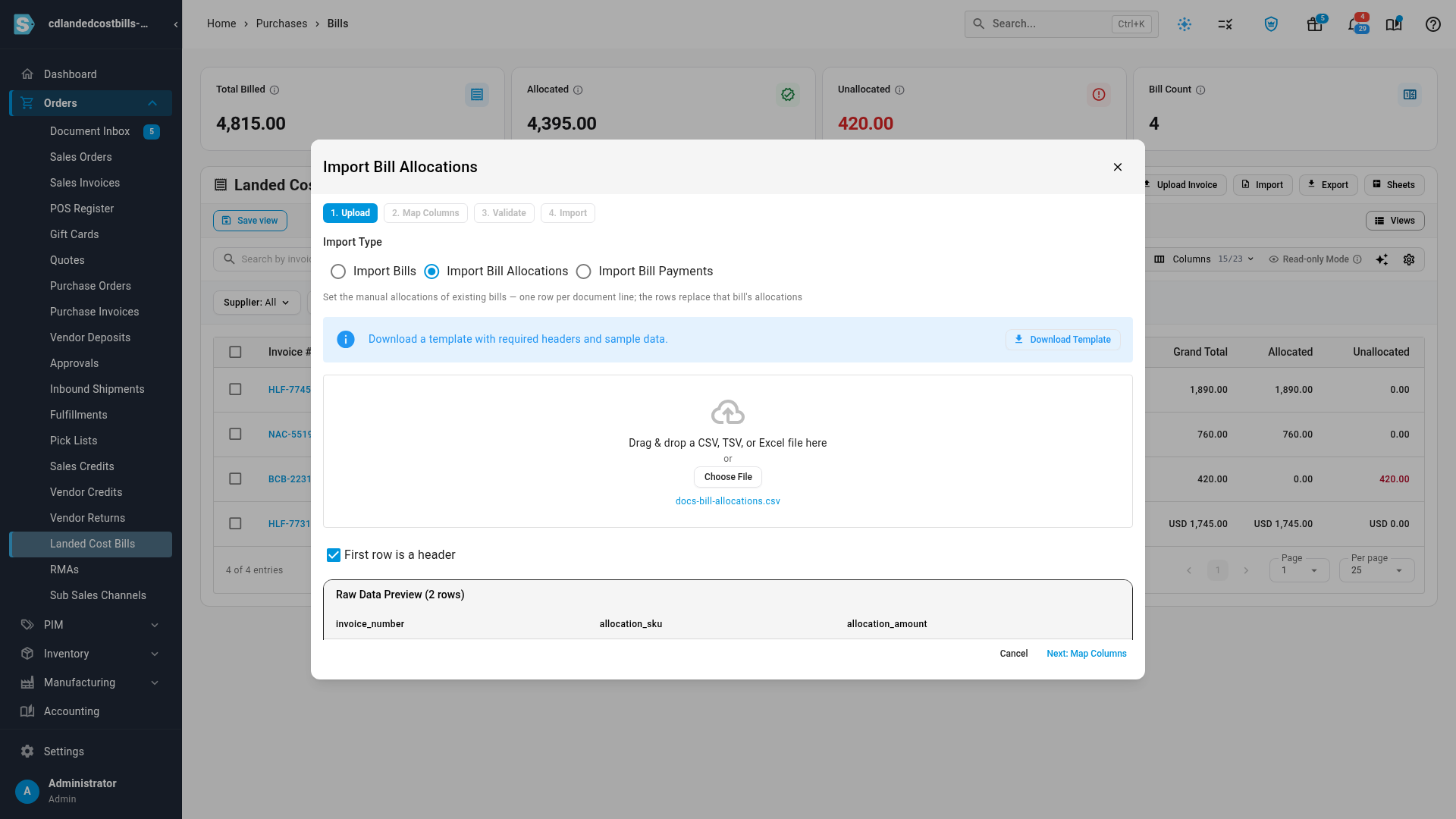Open the gift box rewards icon
Screen dimensions: 1456x819
tap(1315, 24)
